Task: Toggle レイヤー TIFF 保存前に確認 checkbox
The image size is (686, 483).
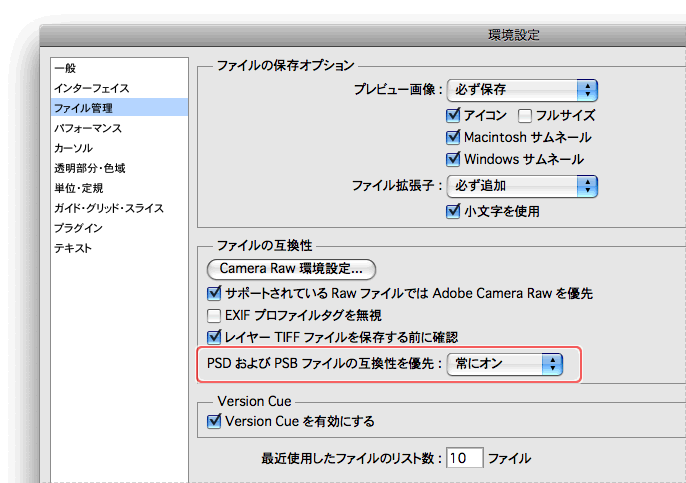Action: pyautogui.click(x=214, y=337)
